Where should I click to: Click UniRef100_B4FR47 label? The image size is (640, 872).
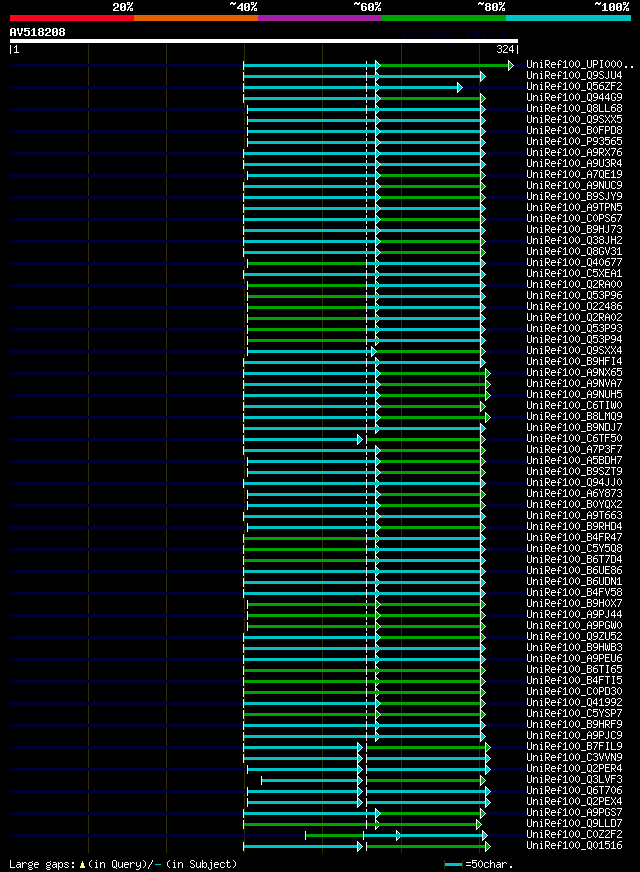pyautogui.click(x=574, y=538)
